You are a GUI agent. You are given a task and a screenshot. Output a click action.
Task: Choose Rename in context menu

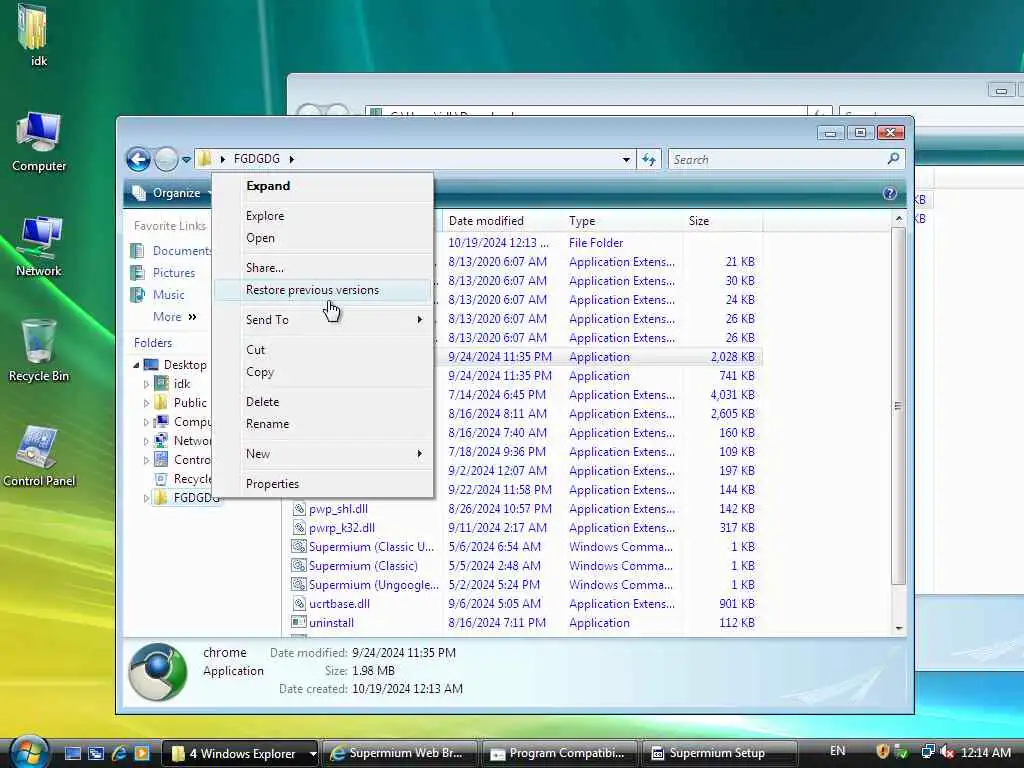[x=323, y=424]
